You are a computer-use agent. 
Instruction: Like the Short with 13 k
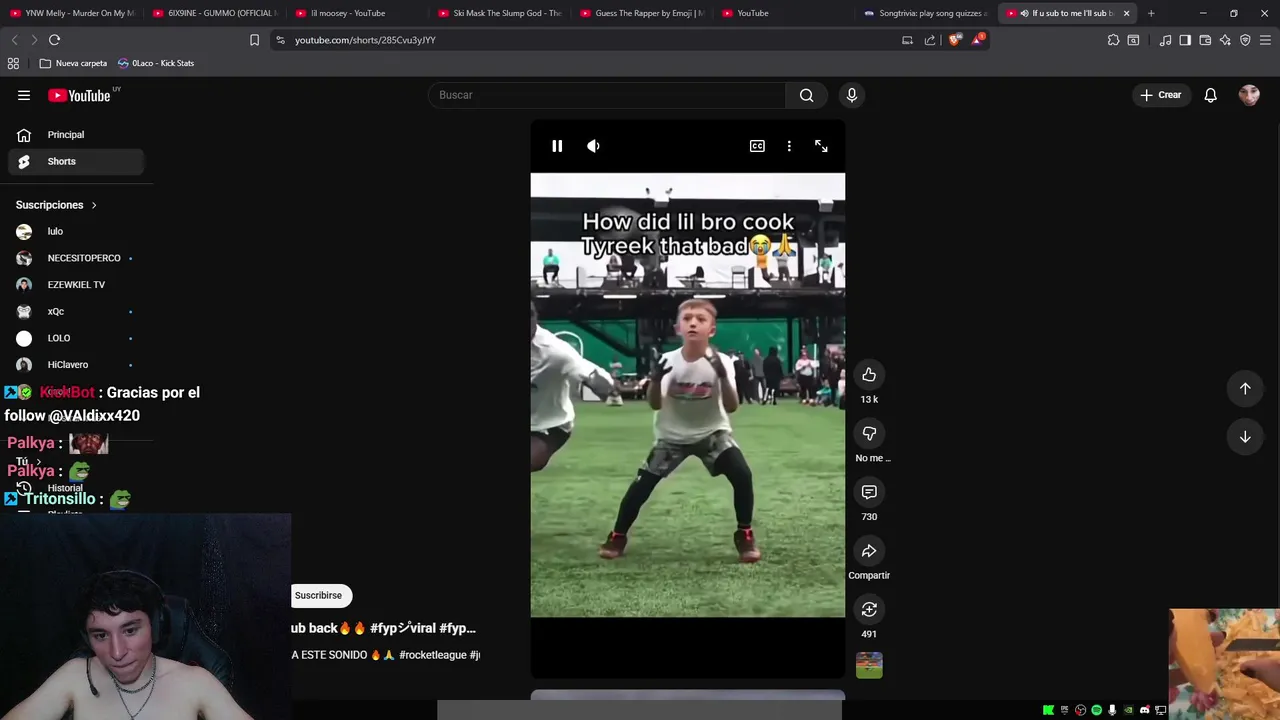point(869,375)
